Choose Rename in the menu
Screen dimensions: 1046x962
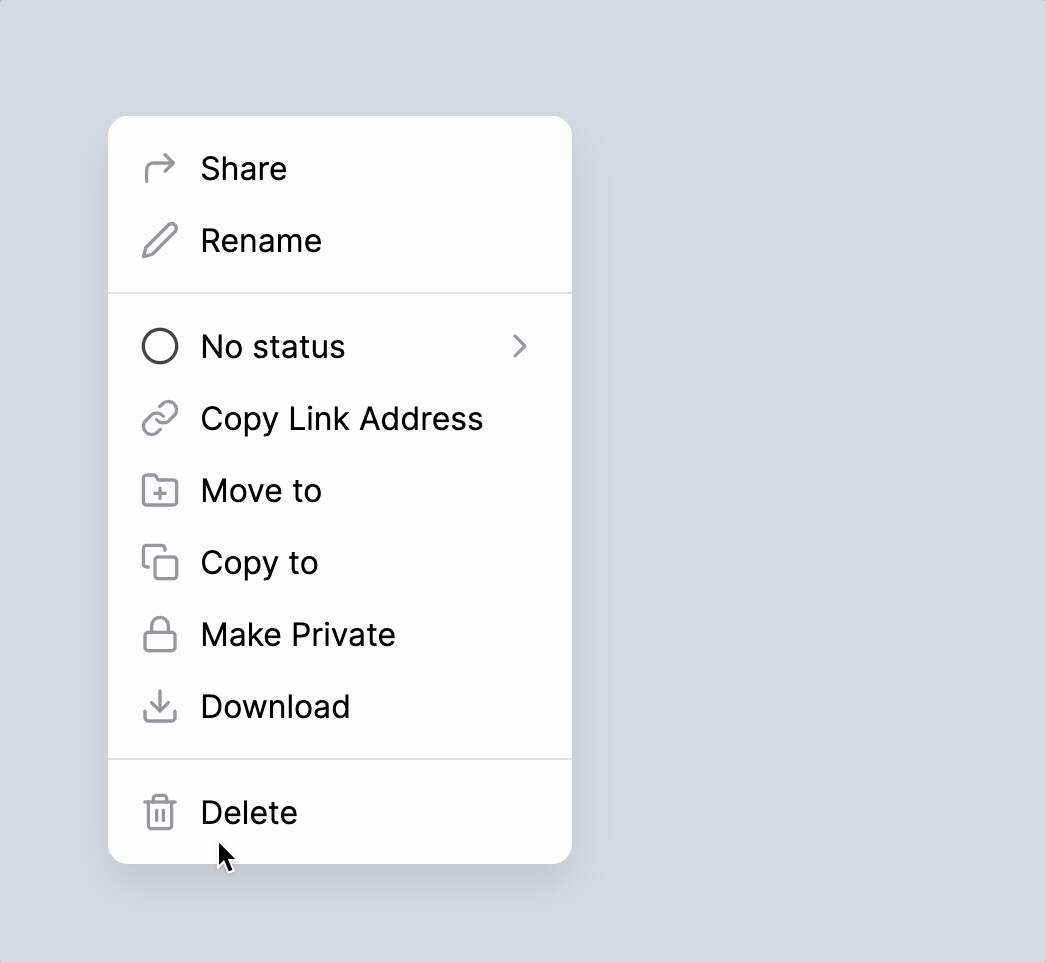pos(340,240)
